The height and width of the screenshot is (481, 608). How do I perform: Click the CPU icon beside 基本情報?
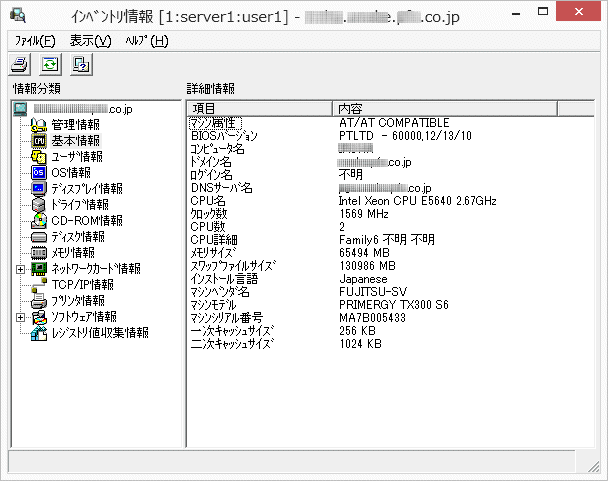(x=39, y=140)
